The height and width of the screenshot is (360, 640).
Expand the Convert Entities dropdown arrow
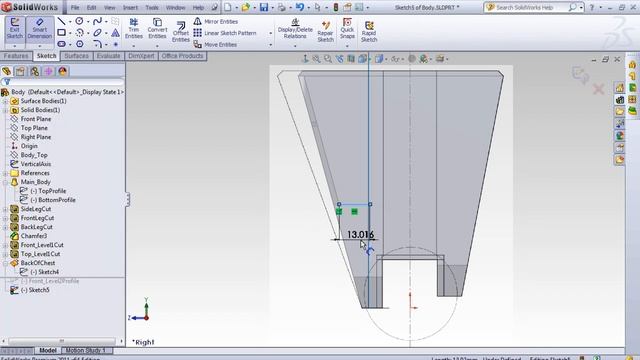(x=157, y=46)
